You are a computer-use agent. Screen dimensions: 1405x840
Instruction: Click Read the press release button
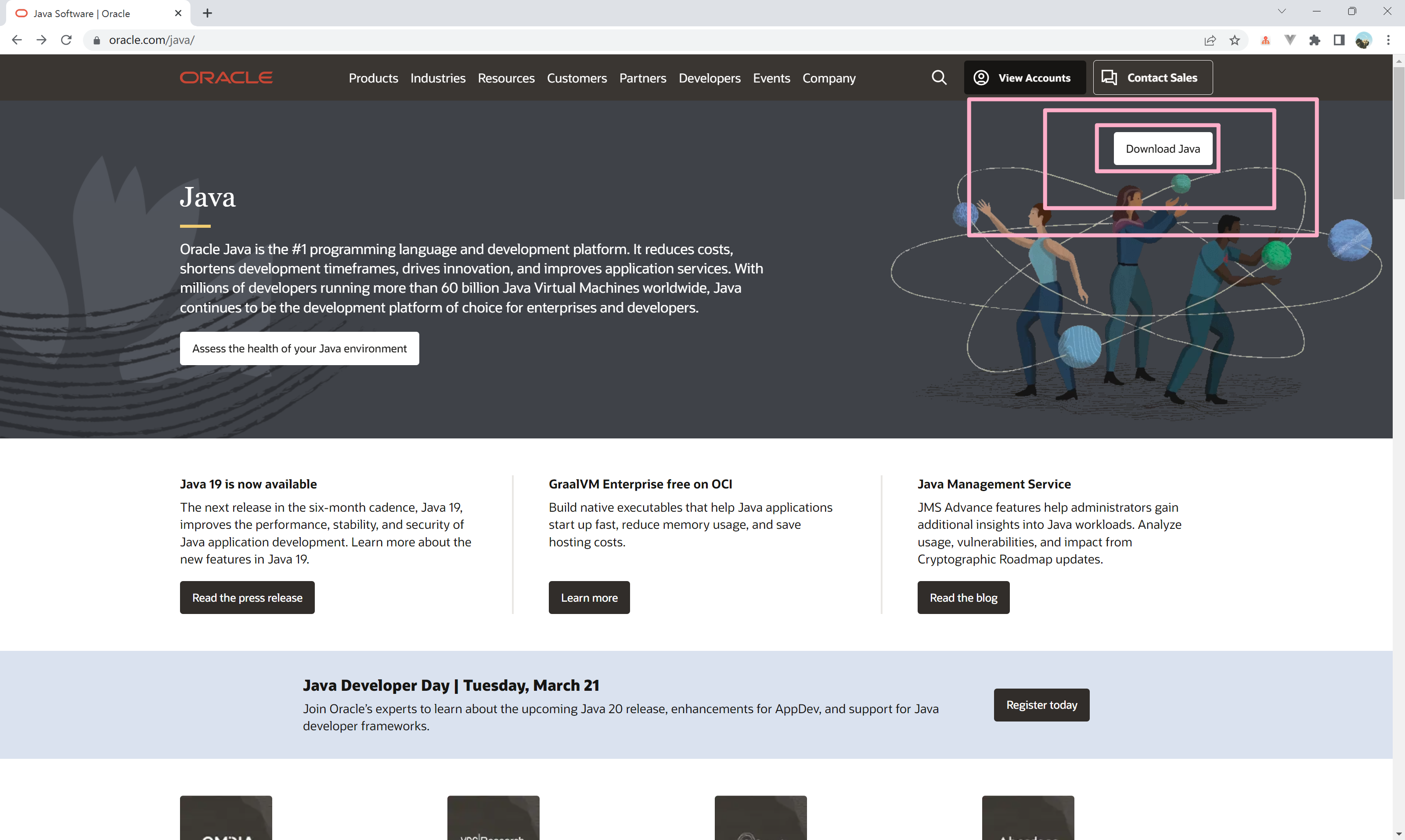(x=247, y=598)
